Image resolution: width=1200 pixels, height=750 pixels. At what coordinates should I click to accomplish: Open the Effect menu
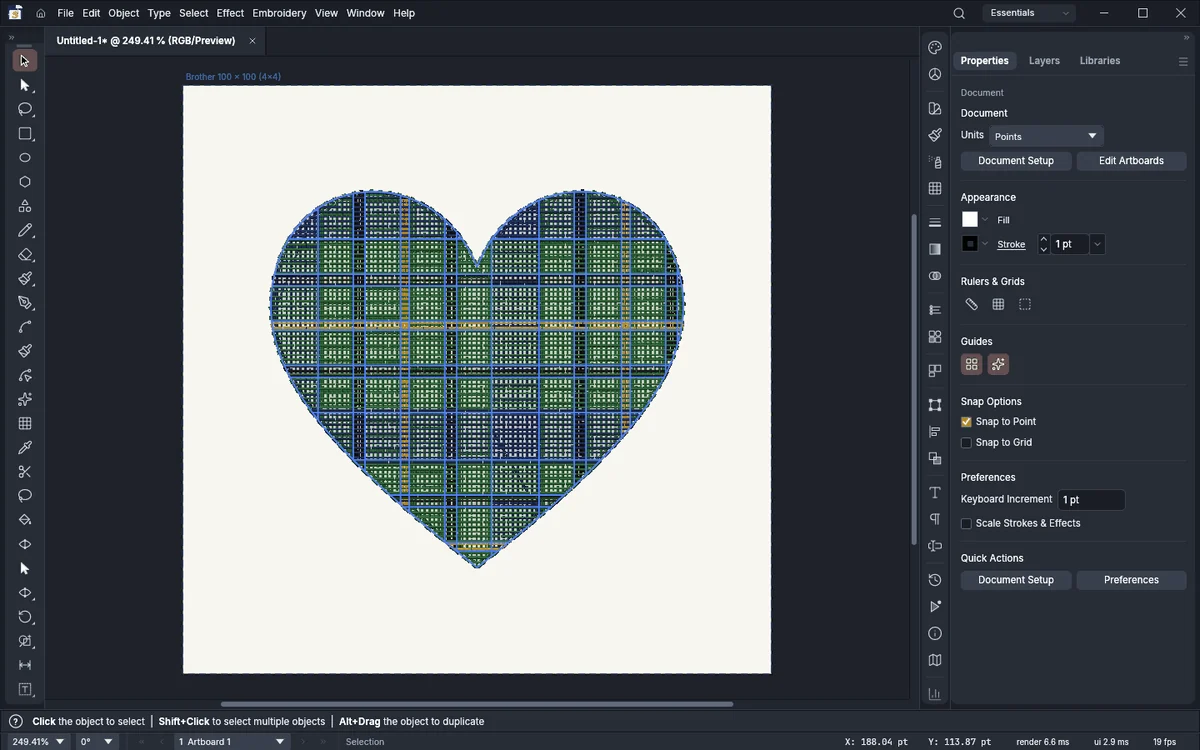[230, 13]
